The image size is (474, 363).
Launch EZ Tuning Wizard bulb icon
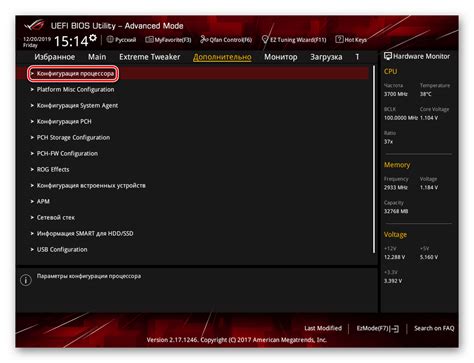265,40
